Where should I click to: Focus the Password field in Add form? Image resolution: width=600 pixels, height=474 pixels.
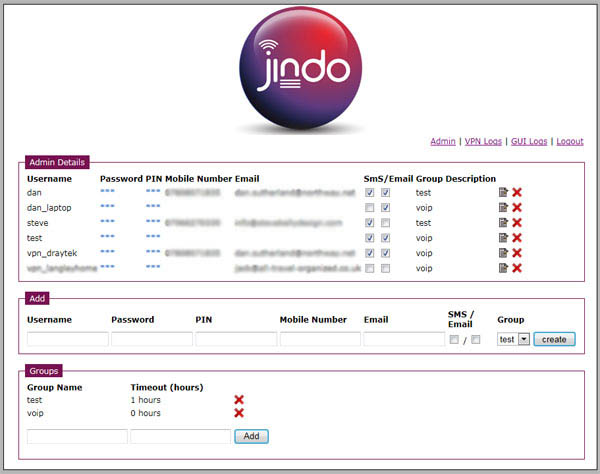[152, 339]
